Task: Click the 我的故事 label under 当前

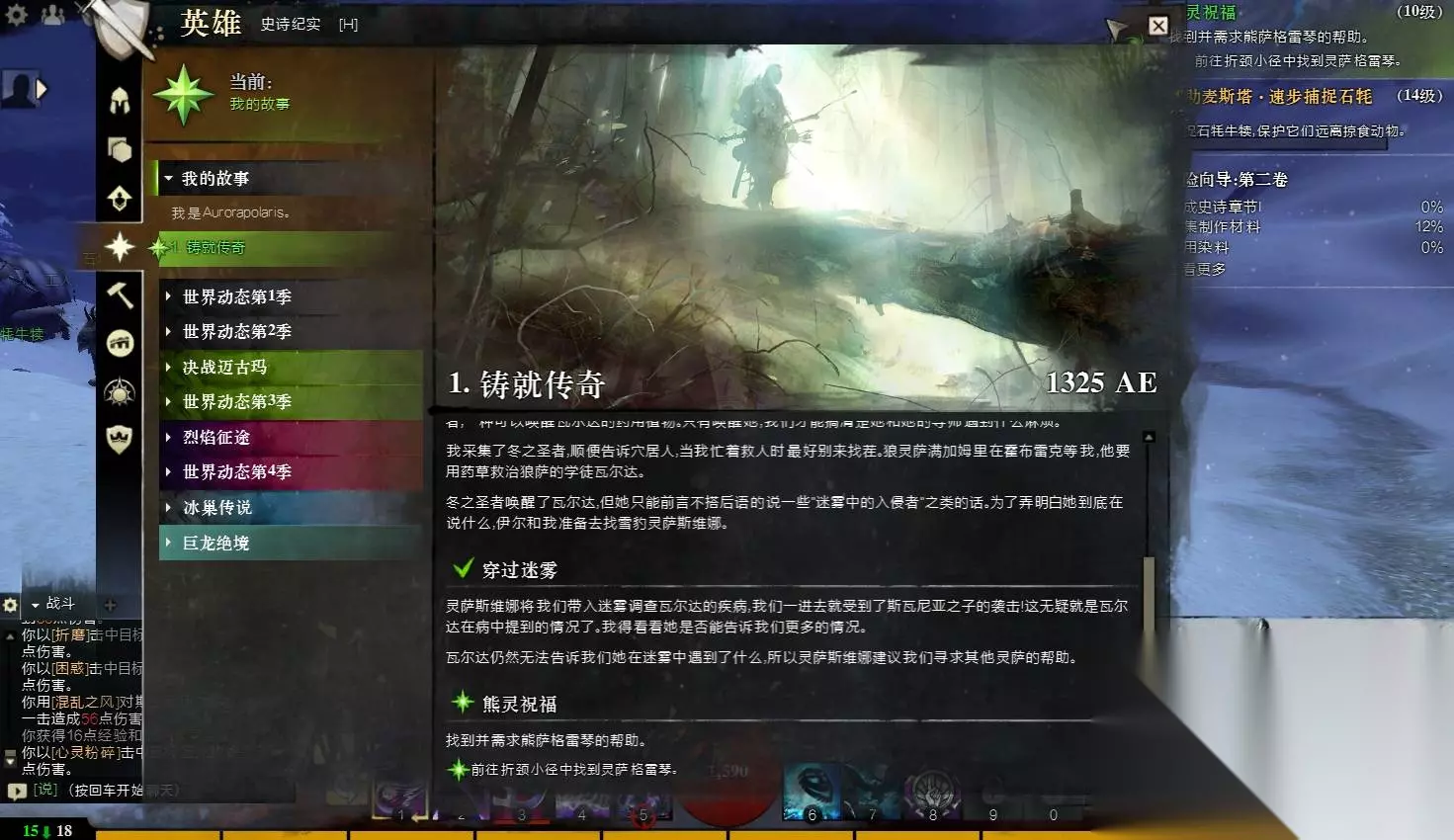Action: (260, 104)
